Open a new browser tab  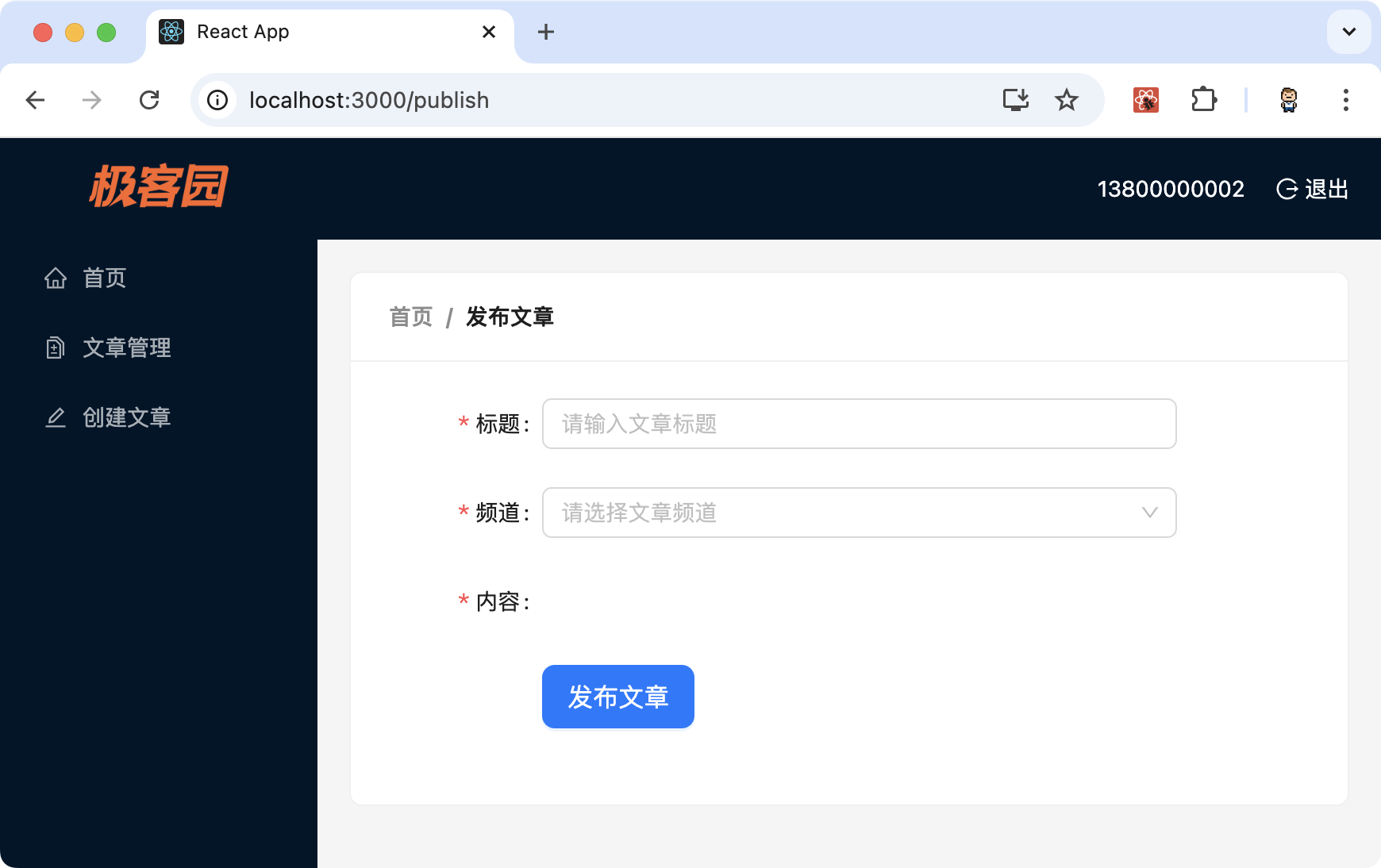point(545,32)
